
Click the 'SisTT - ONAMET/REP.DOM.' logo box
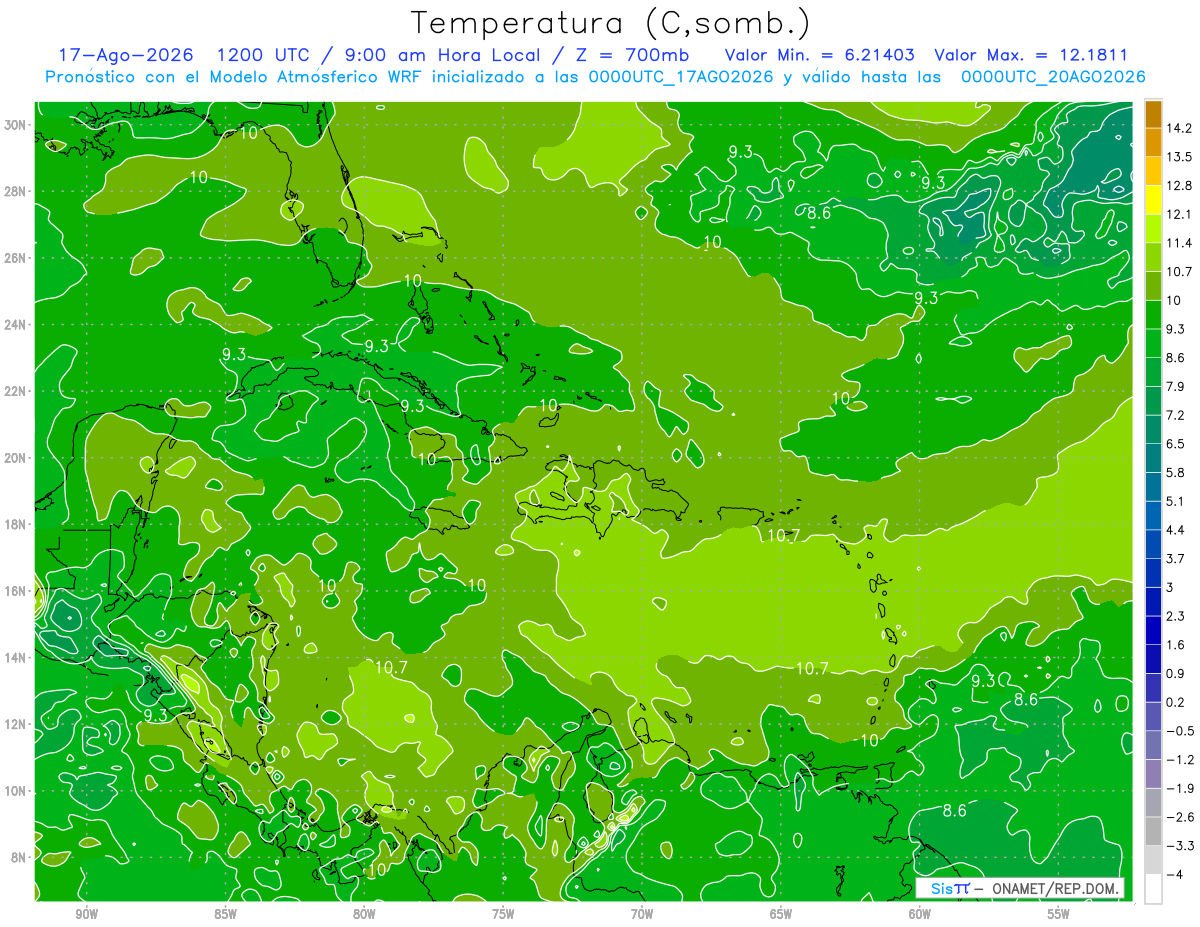1020,889
